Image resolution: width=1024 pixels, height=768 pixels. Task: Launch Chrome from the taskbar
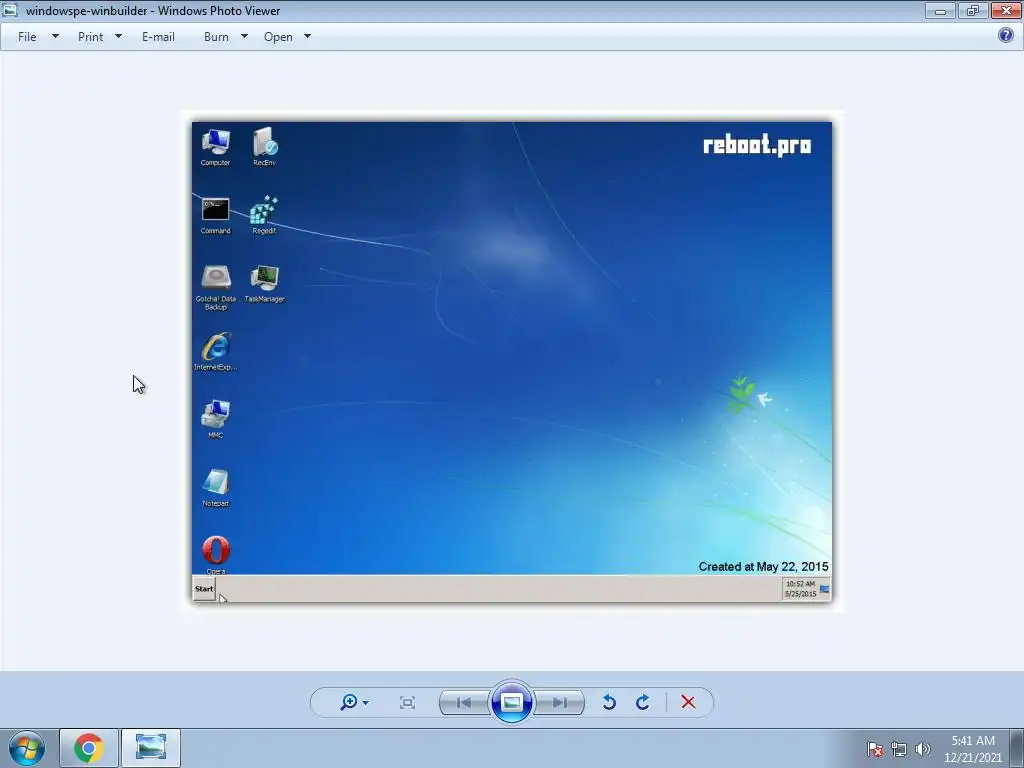(89, 748)
